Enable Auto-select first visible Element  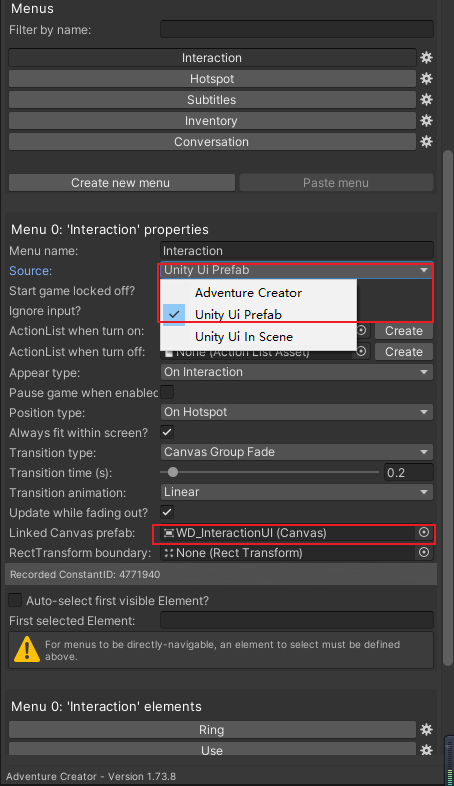click(16, 600)
